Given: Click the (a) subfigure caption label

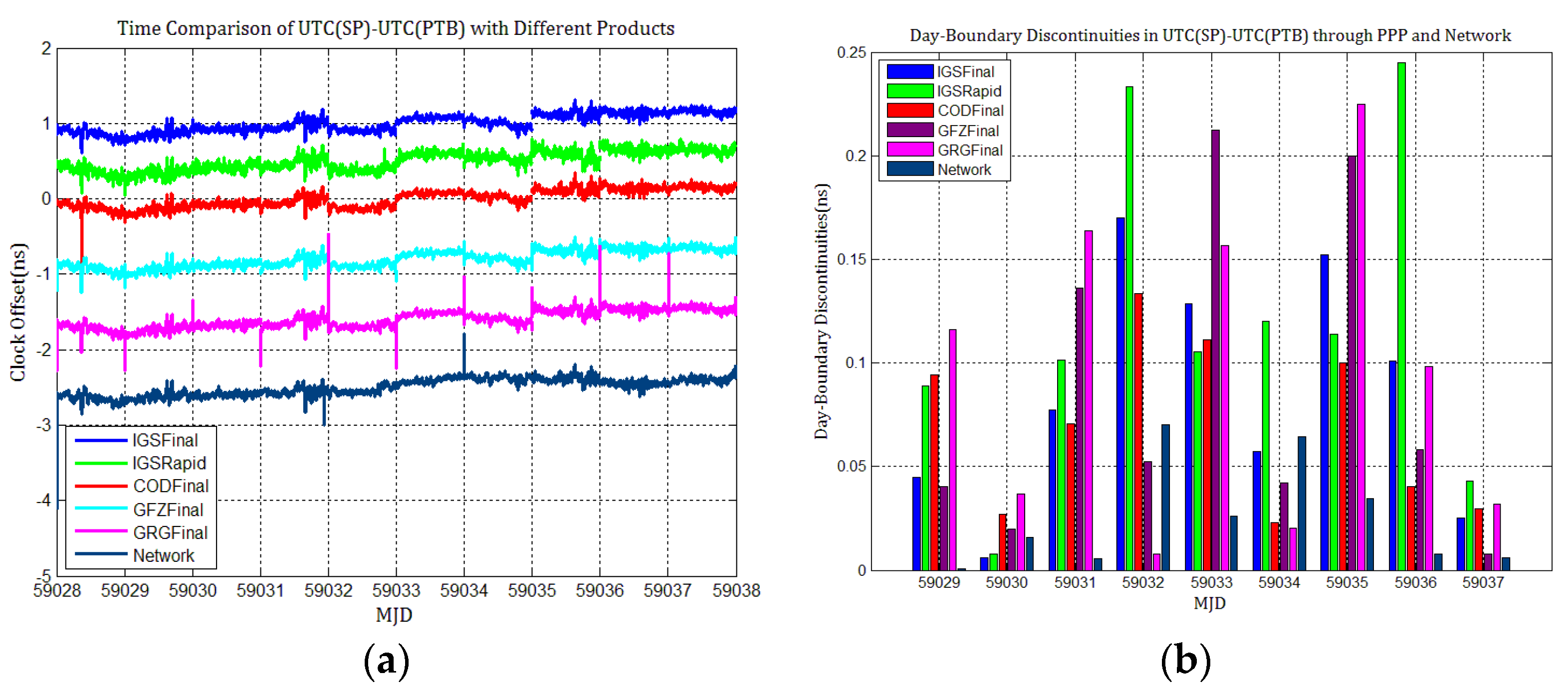Looking at the screenshot, I should [x=386, y=662].
